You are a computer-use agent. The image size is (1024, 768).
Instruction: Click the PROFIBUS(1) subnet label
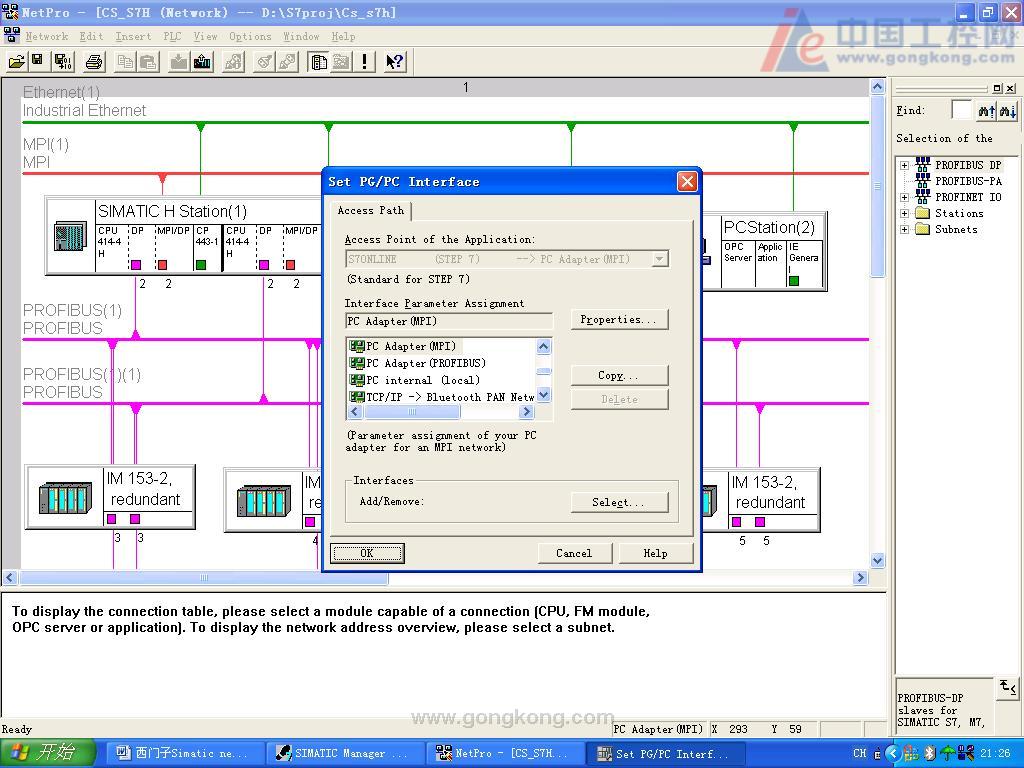pyautogui.click(x=72, y=319)
